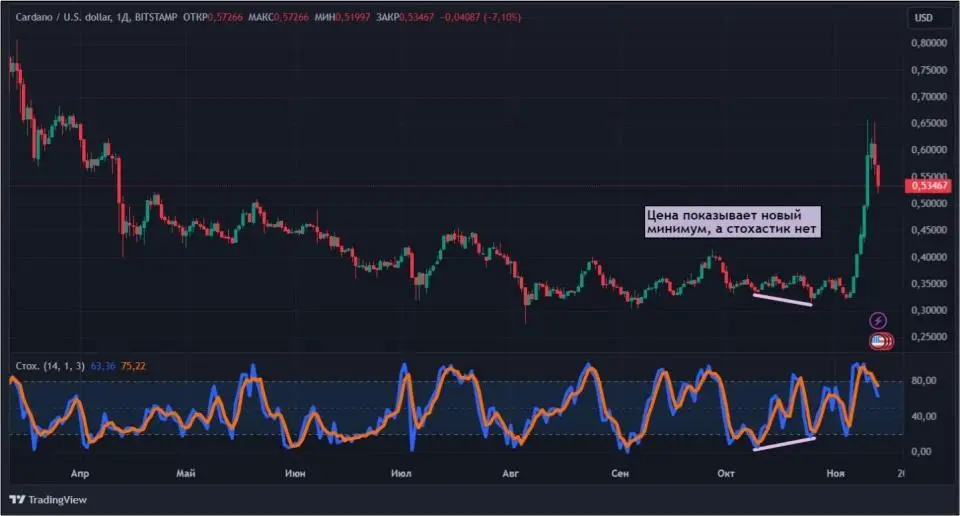960x516 pixels.
Task: Click the US flag economic events icon
Action: pyautogui.click(x=878, y=341)
